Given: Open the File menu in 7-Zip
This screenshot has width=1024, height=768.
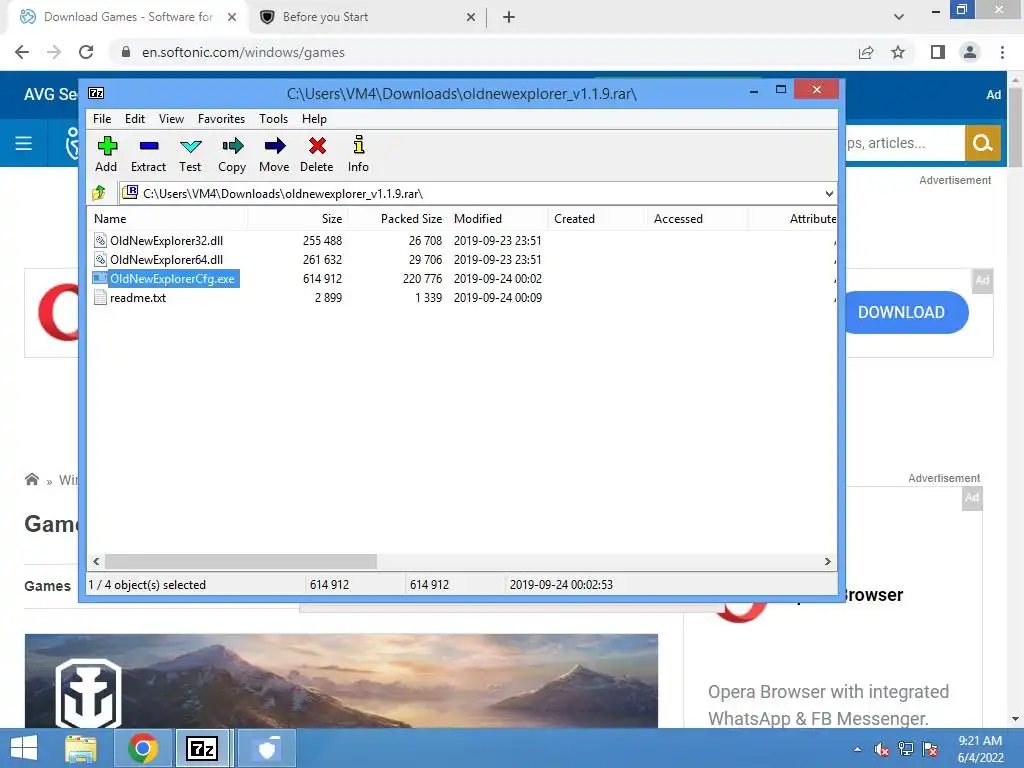Looking at the screenshot, I should pos(102,119).
